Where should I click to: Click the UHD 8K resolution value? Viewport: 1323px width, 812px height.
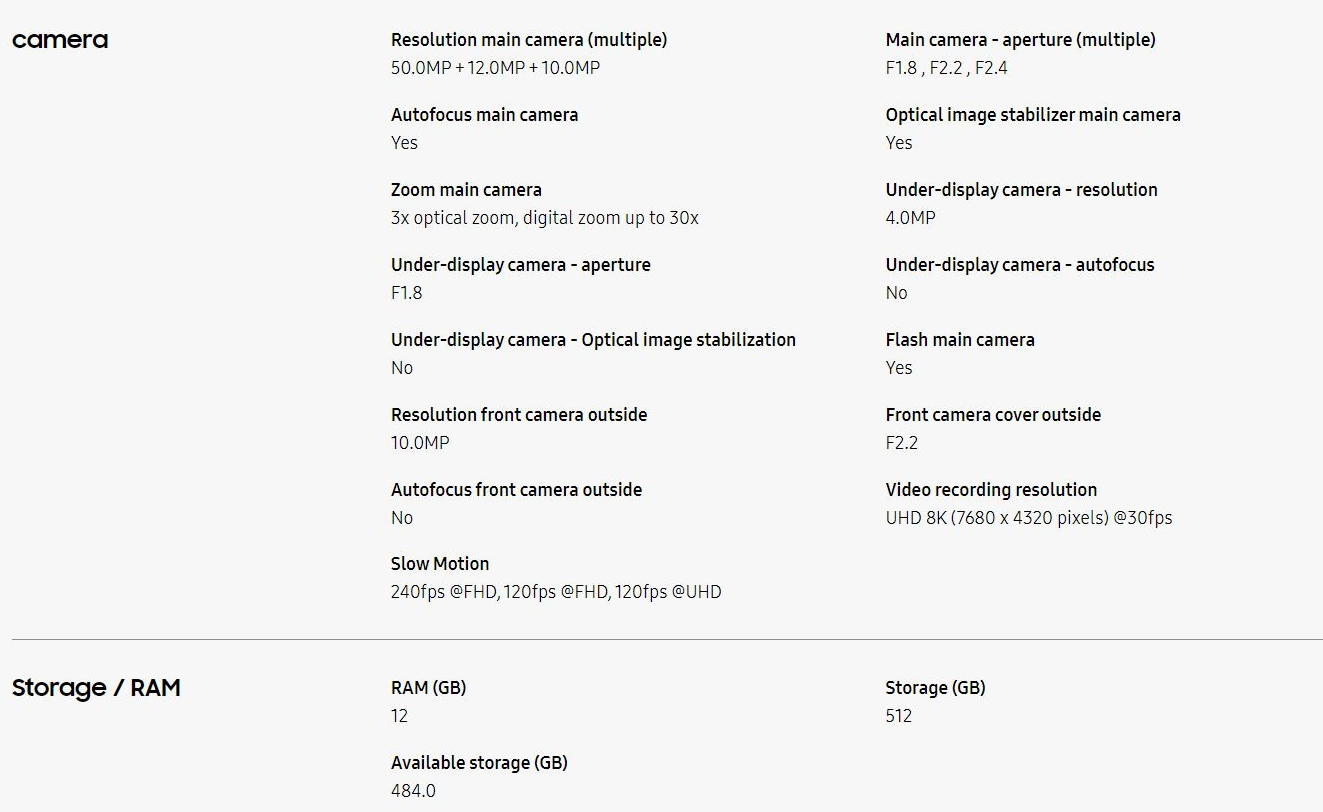click(x=1029, y=518)
